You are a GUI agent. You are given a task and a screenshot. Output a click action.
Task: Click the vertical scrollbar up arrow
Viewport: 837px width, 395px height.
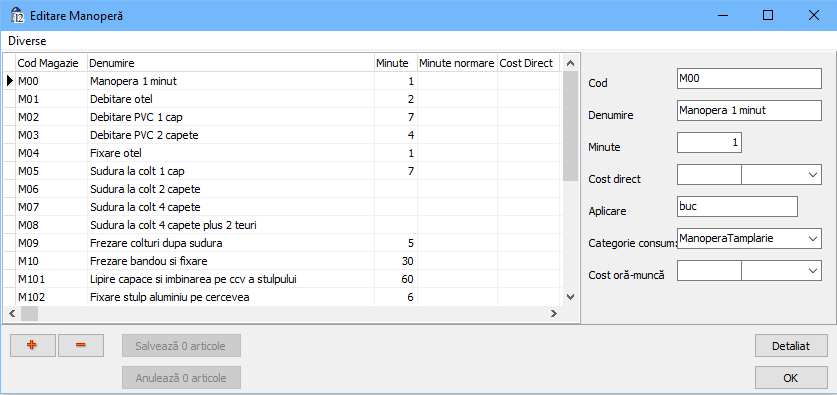pos(571,64)
